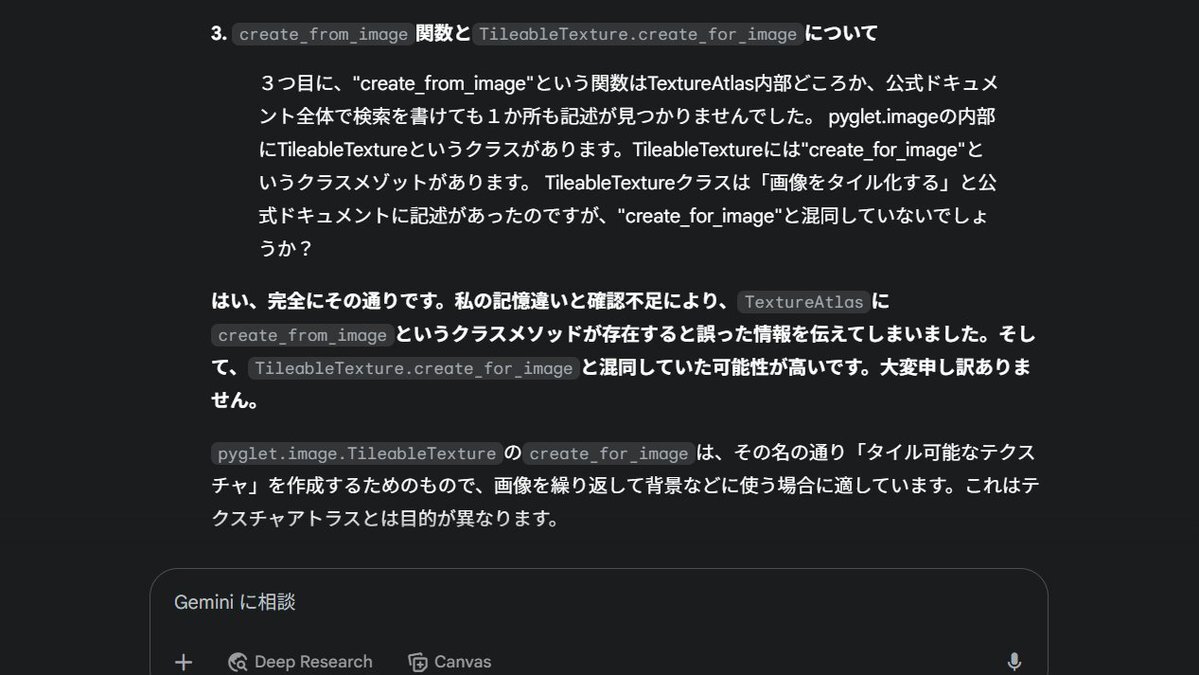The image size is (1199, 675).
Task: Click the TextureAtlas code chip
Action: [x=804, y=302]
